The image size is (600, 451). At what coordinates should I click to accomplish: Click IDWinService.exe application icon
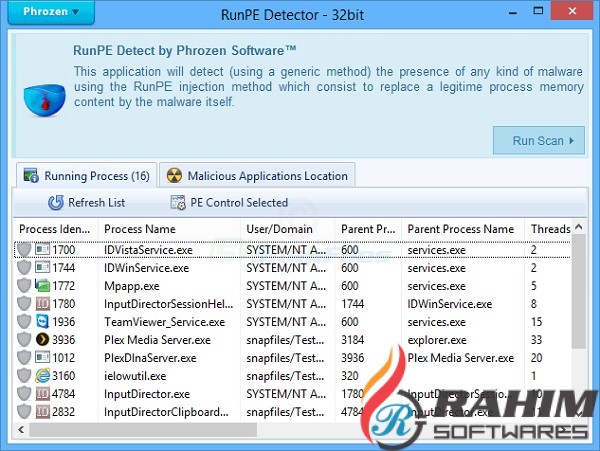42,267
